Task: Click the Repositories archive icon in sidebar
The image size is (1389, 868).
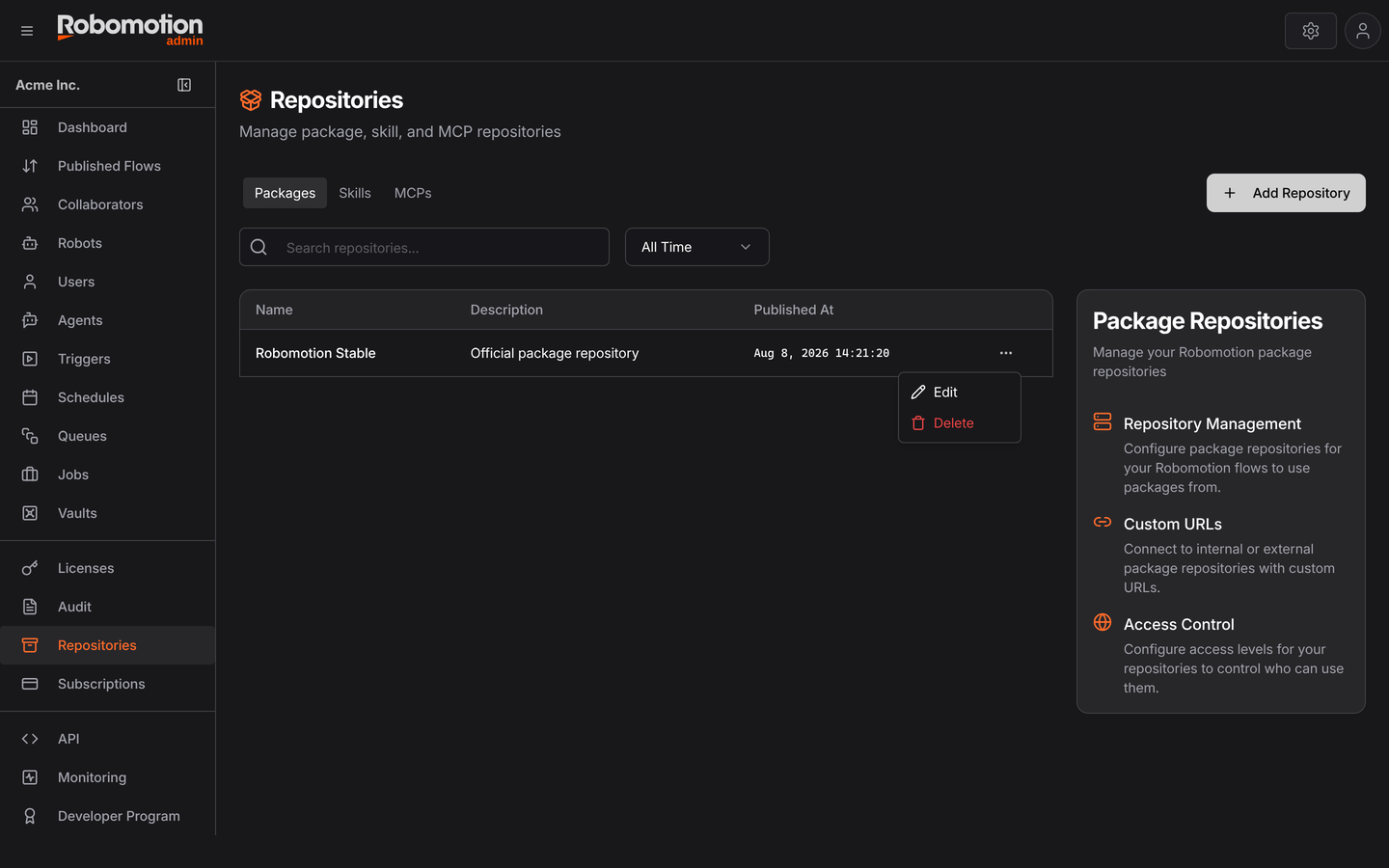Action: coord(30,645)
